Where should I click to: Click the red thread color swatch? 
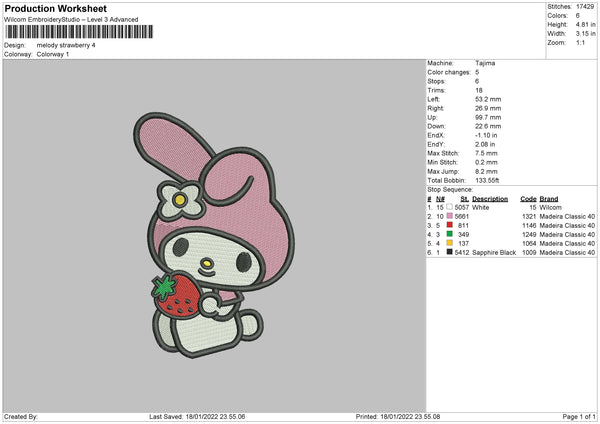point(449,225)
